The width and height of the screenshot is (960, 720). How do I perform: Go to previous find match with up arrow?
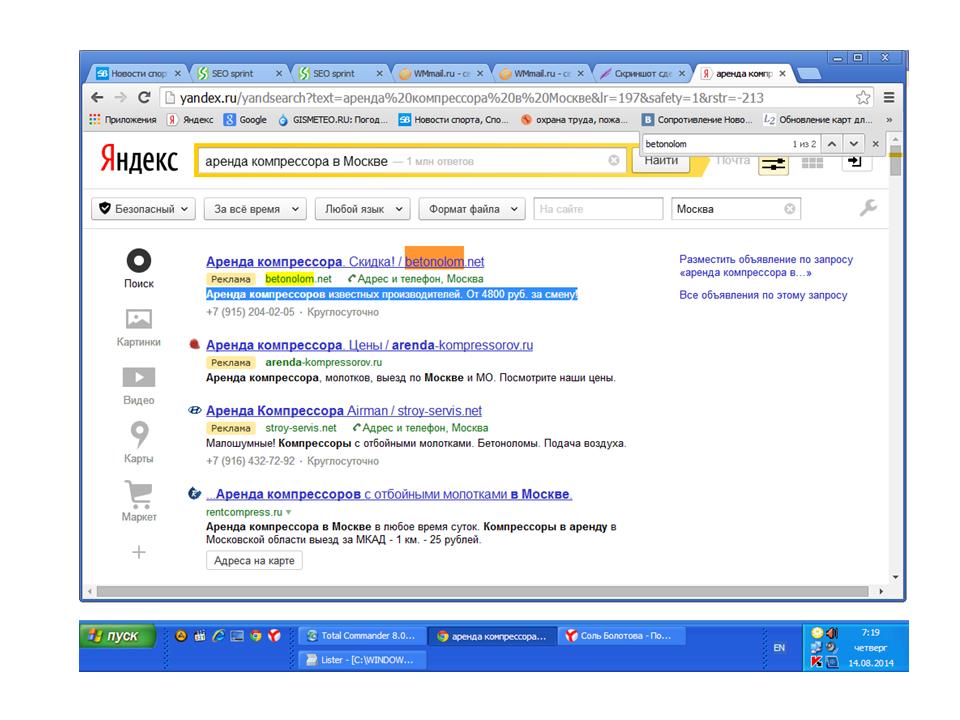(831, 144)
